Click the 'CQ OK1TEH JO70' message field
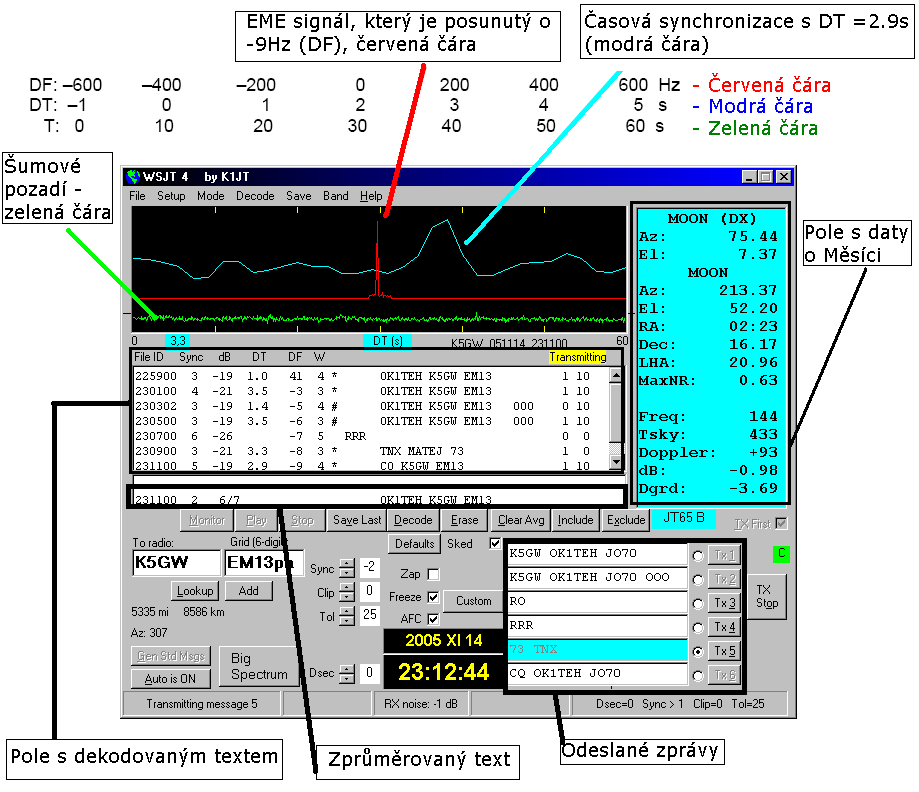 coord(597,674)
